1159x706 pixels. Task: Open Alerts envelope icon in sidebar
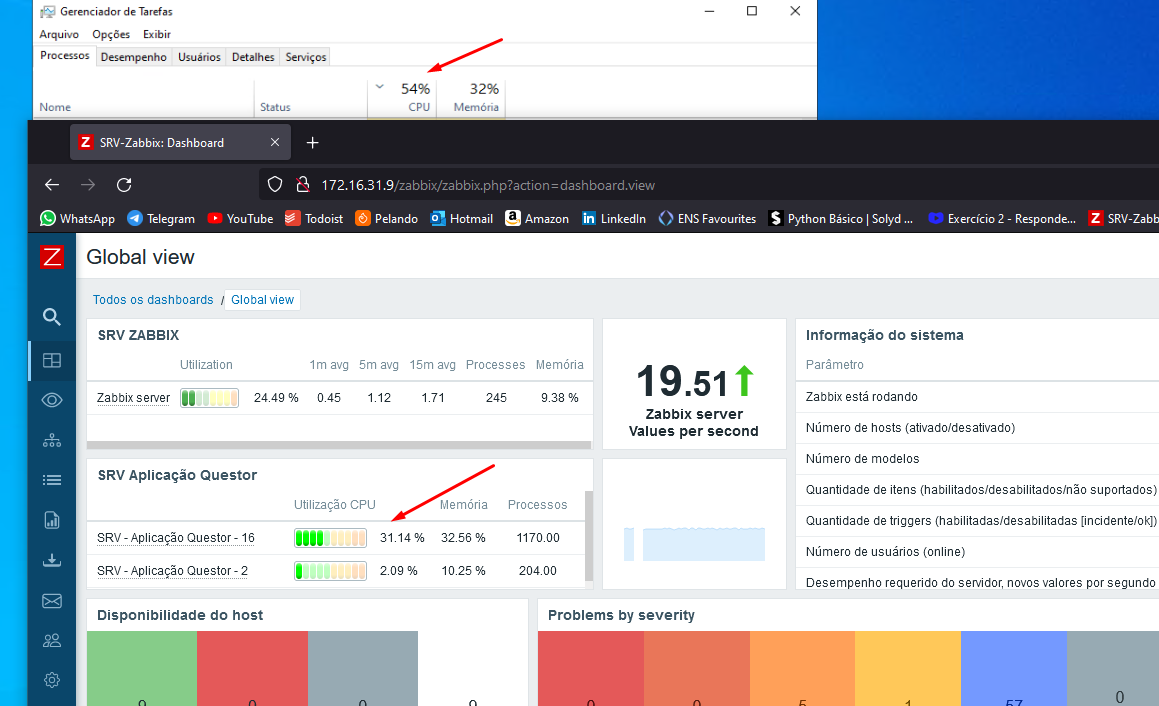[x=52, y=601]
